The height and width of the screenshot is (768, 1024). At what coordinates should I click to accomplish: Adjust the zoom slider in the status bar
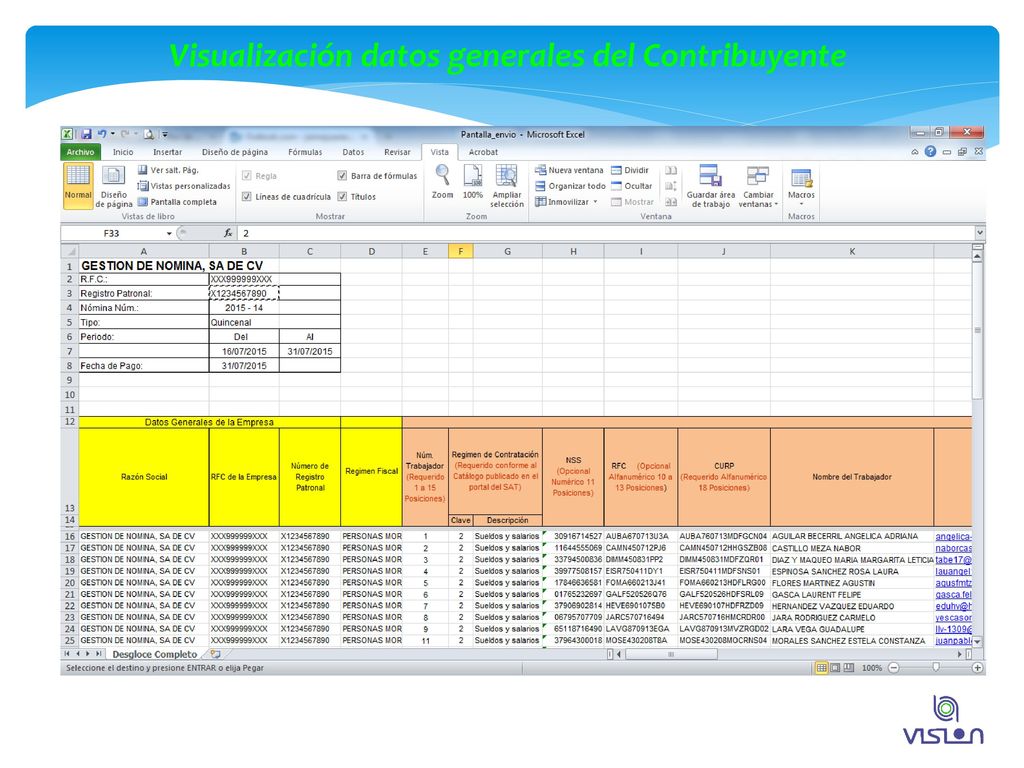pyautogui.click(x=936, y=667)
